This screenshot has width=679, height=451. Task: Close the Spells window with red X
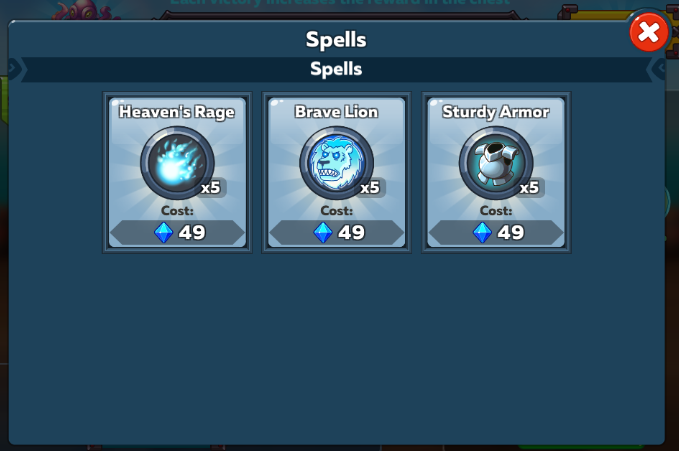[649, 32]
